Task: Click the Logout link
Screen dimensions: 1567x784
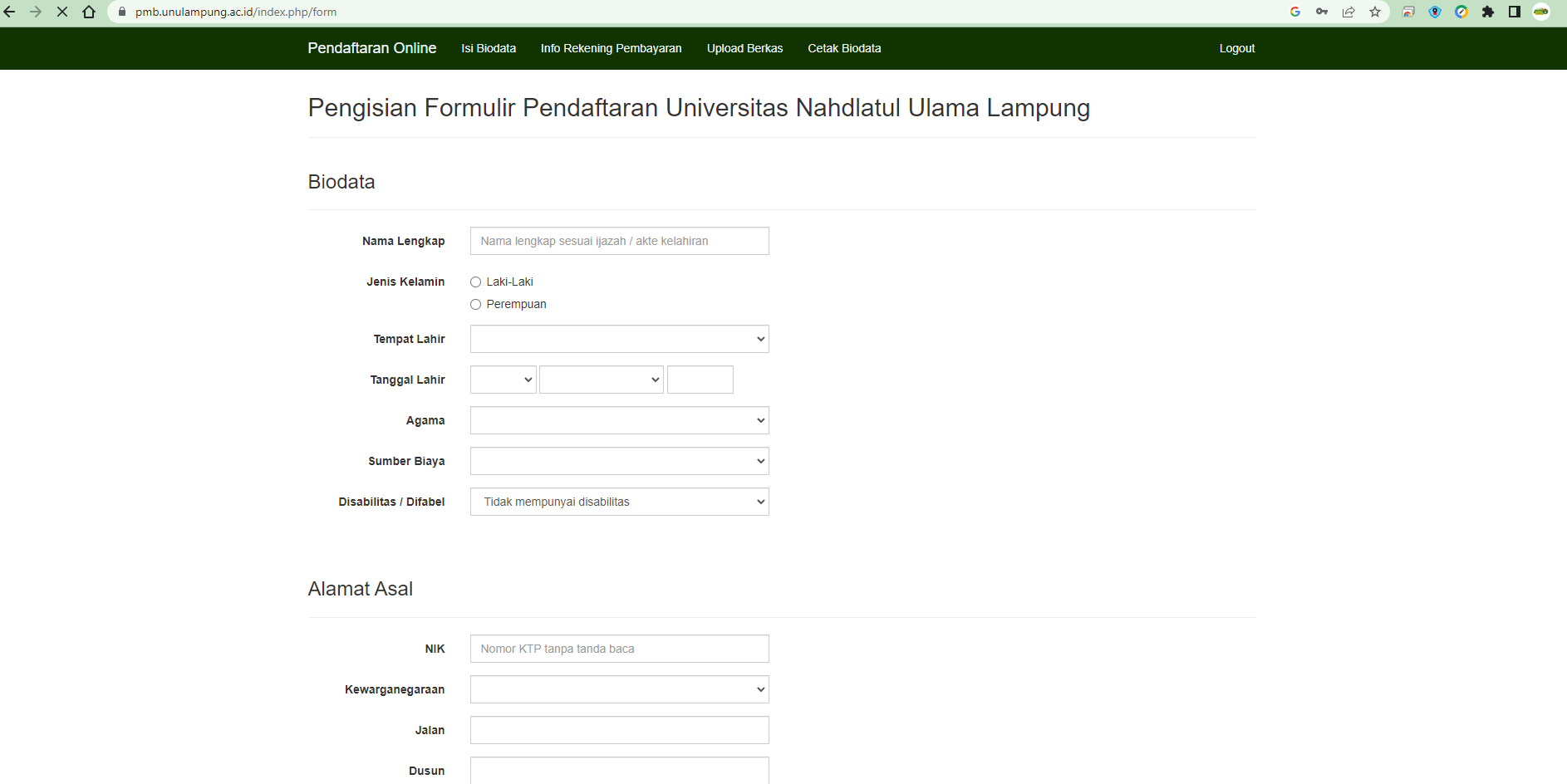Action: 1236,48
